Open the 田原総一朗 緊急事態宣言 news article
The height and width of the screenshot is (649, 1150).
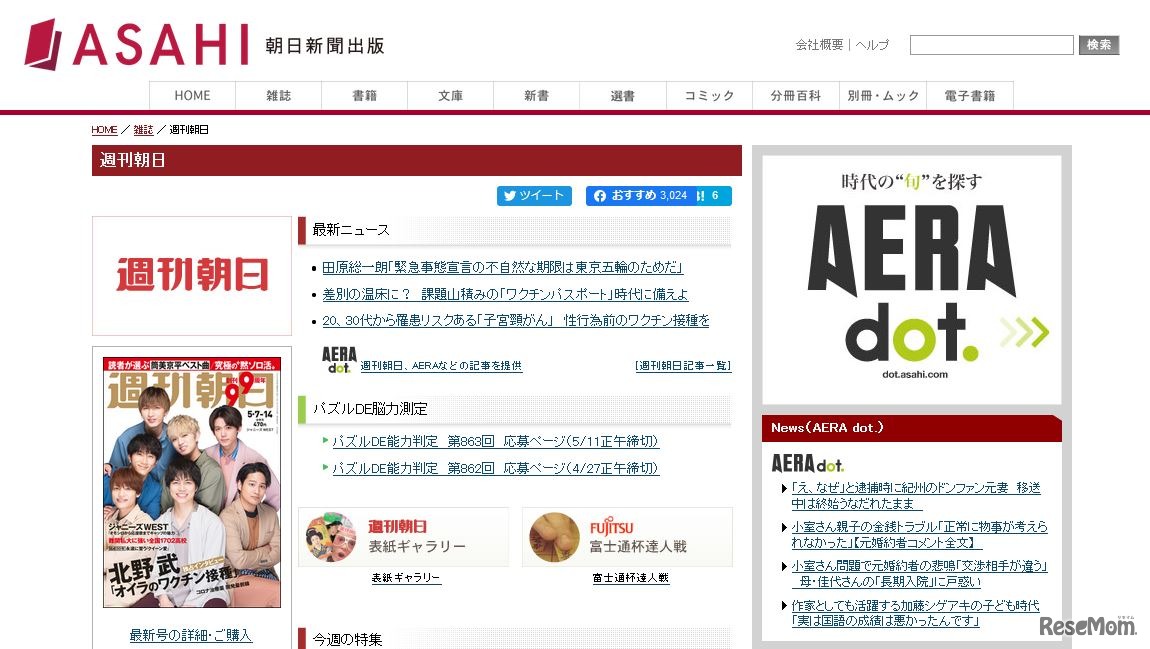(502, 267)
